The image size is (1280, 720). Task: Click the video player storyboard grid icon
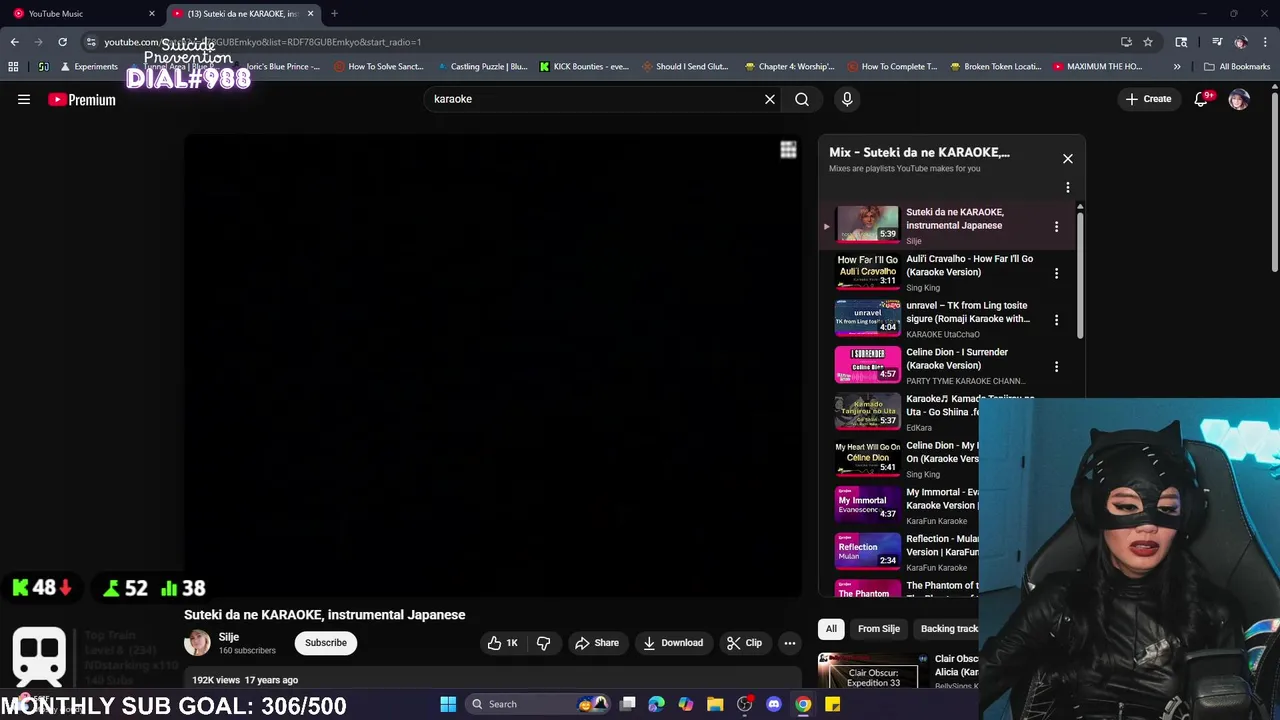click(788, 150)
